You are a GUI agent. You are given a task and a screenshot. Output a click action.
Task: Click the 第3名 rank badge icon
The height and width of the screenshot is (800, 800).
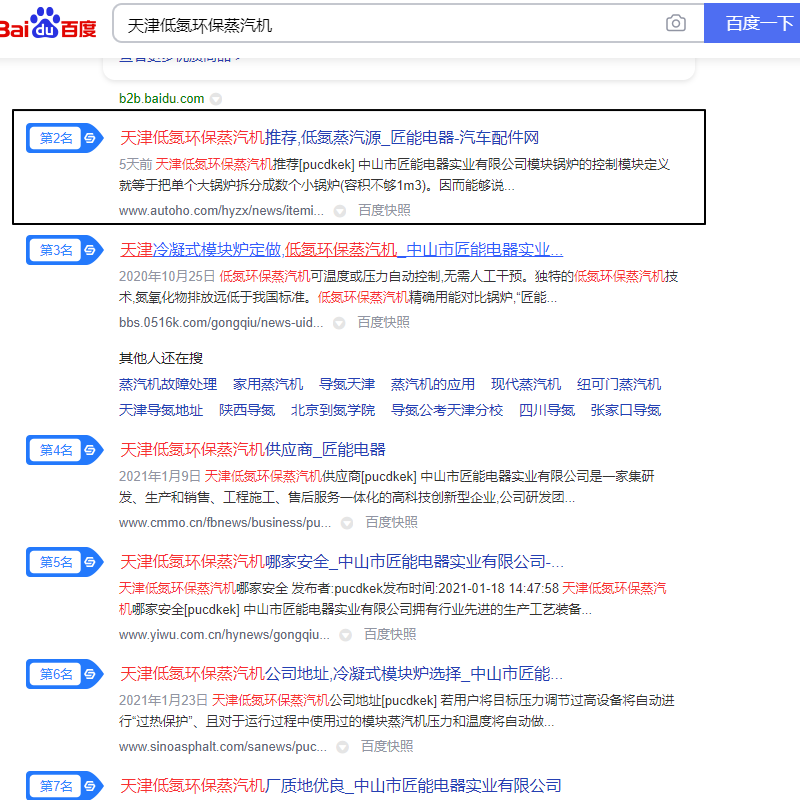tap(64, 250)
